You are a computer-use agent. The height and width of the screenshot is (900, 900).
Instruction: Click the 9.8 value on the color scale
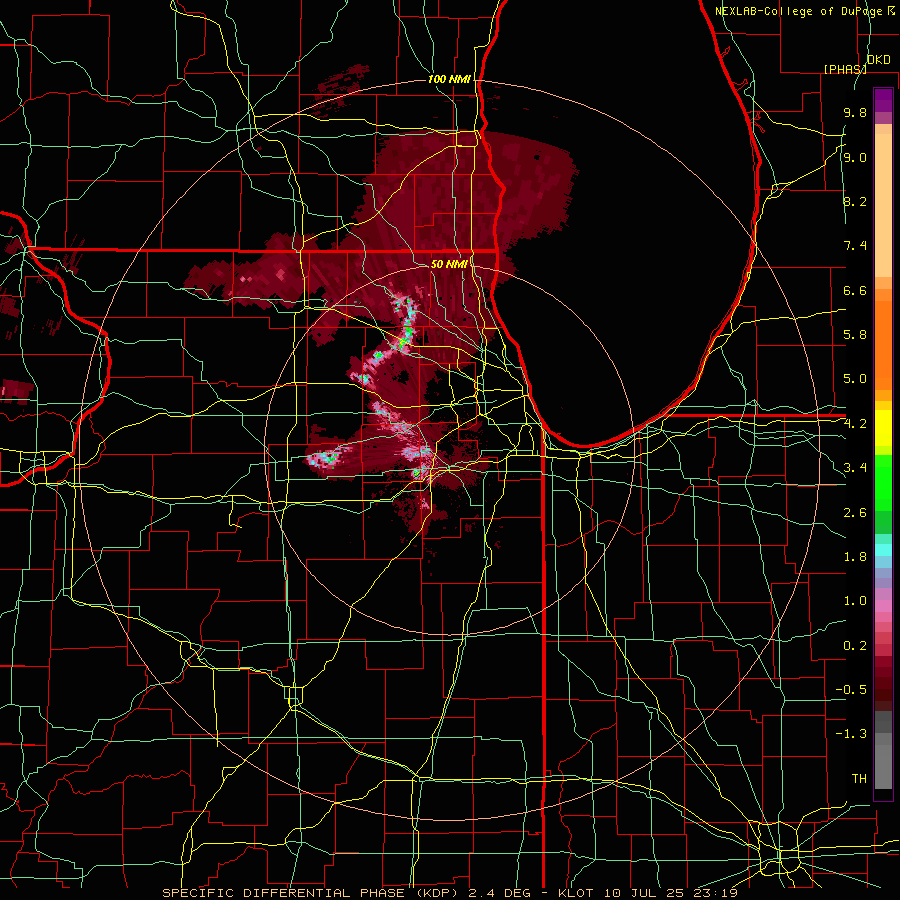855,112
